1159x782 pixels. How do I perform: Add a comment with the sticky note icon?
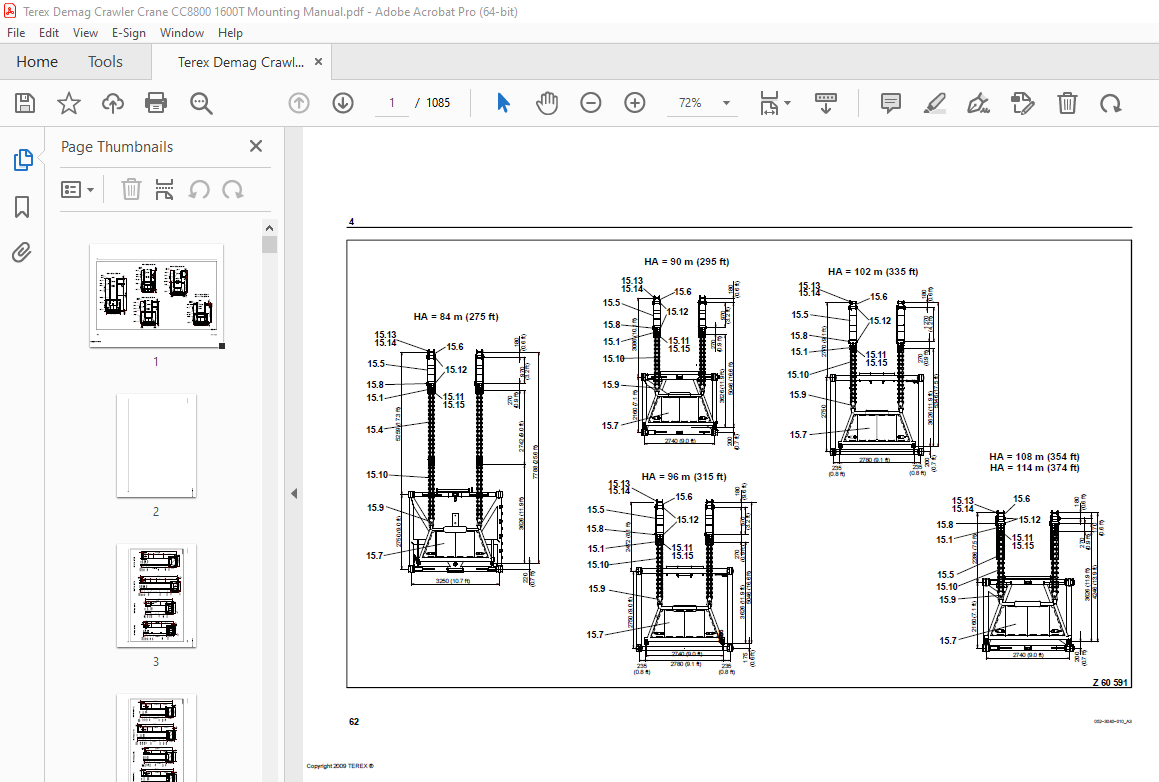(x=891, y=103)
